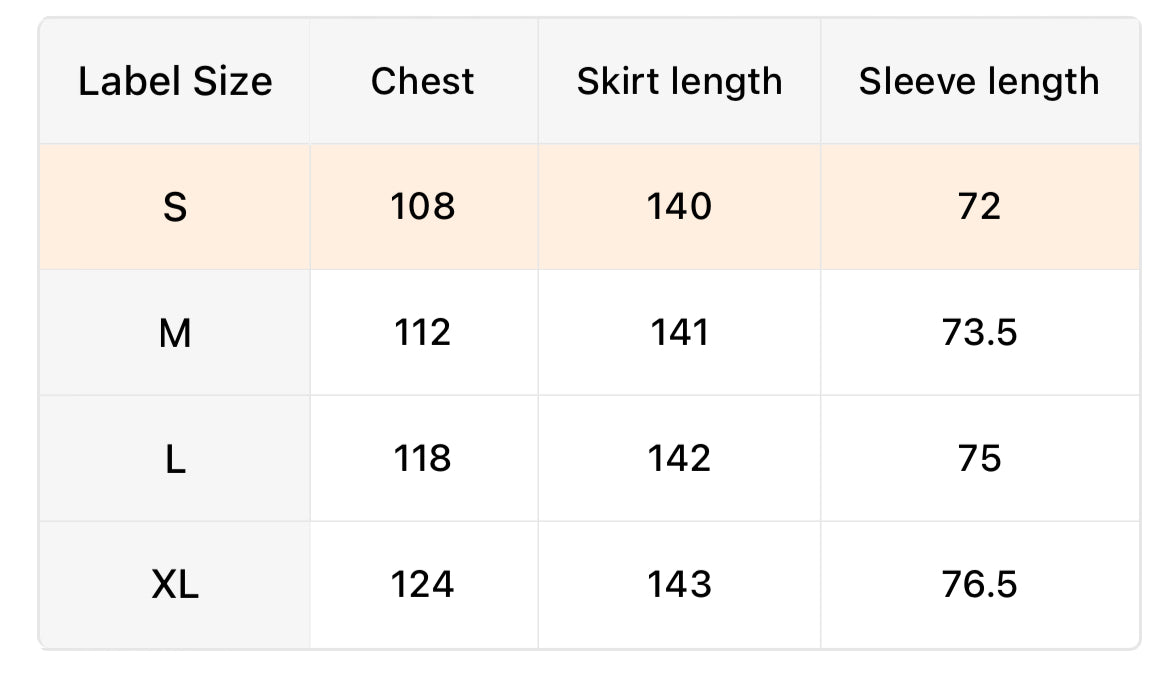This screenshot has width=1170, height=675.
Task: Click the Skirt length column header
Action: 679,82
